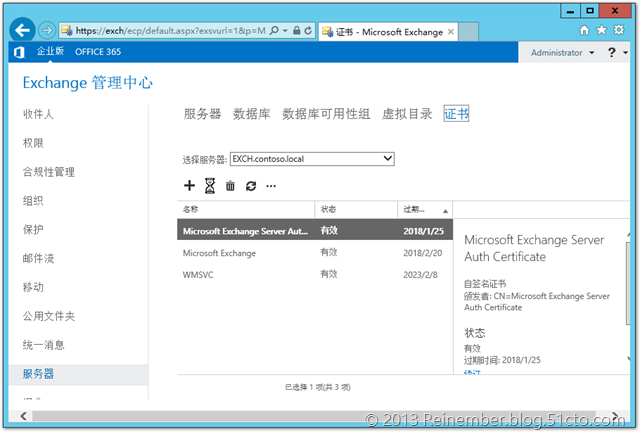Open the three-dot more options menu

[x=271, y=186]
